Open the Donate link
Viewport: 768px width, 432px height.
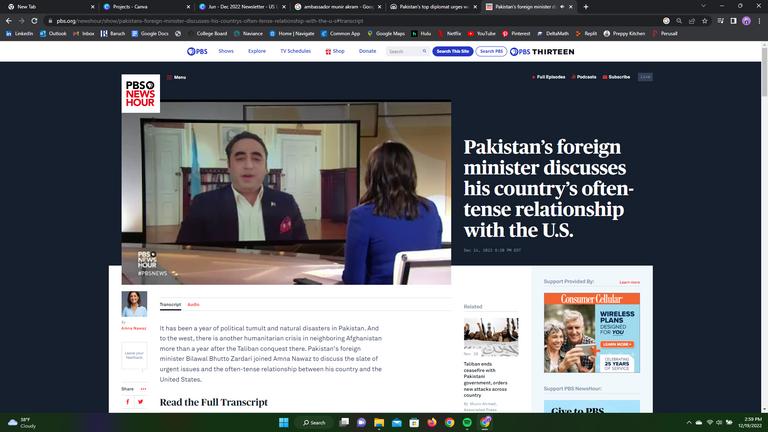coord(367,51)
